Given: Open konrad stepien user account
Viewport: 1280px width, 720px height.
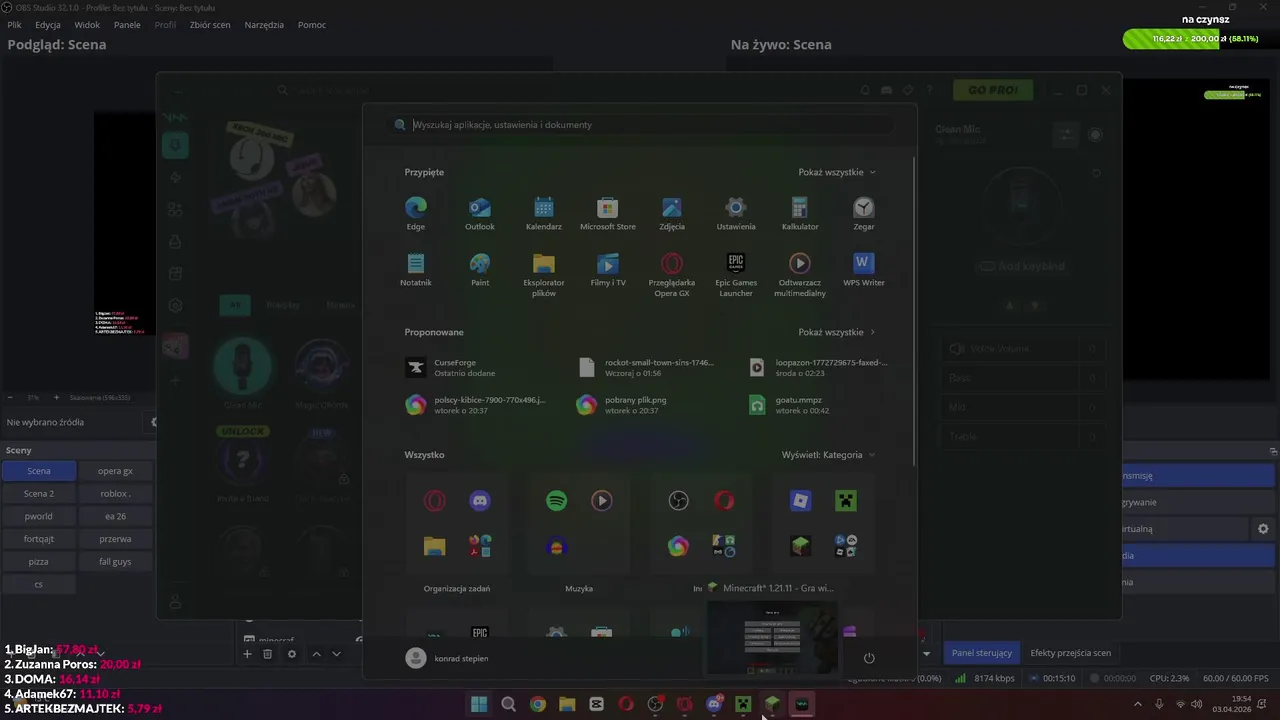Looking at the screenshot, I should [x=447, y=658].
